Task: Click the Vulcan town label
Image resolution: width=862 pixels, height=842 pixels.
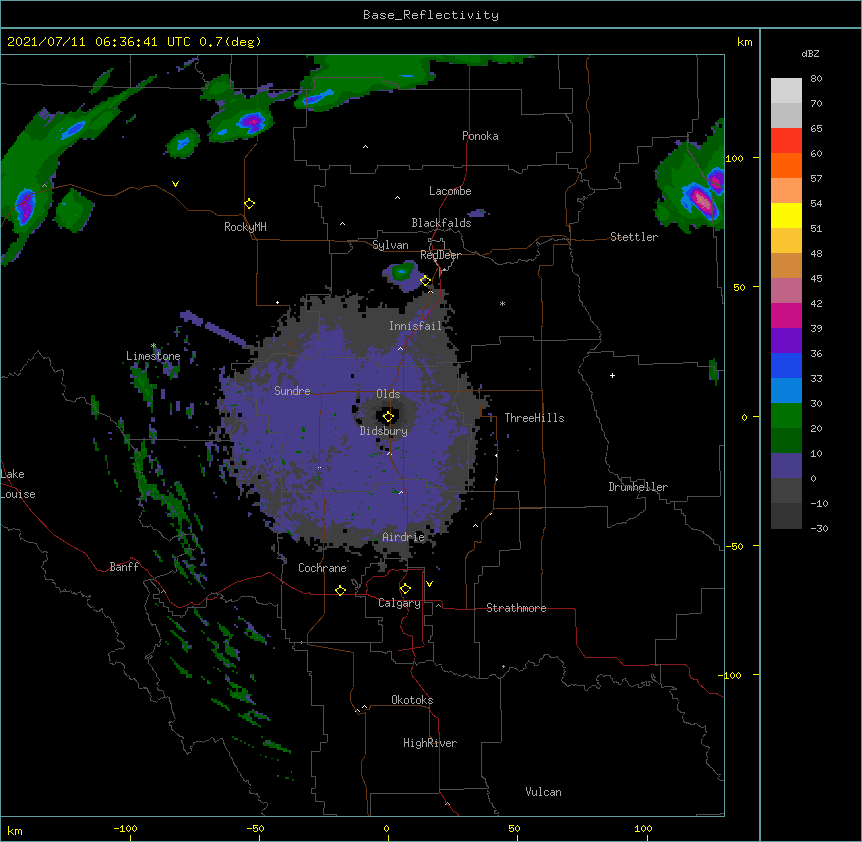Action: [543, 792]
